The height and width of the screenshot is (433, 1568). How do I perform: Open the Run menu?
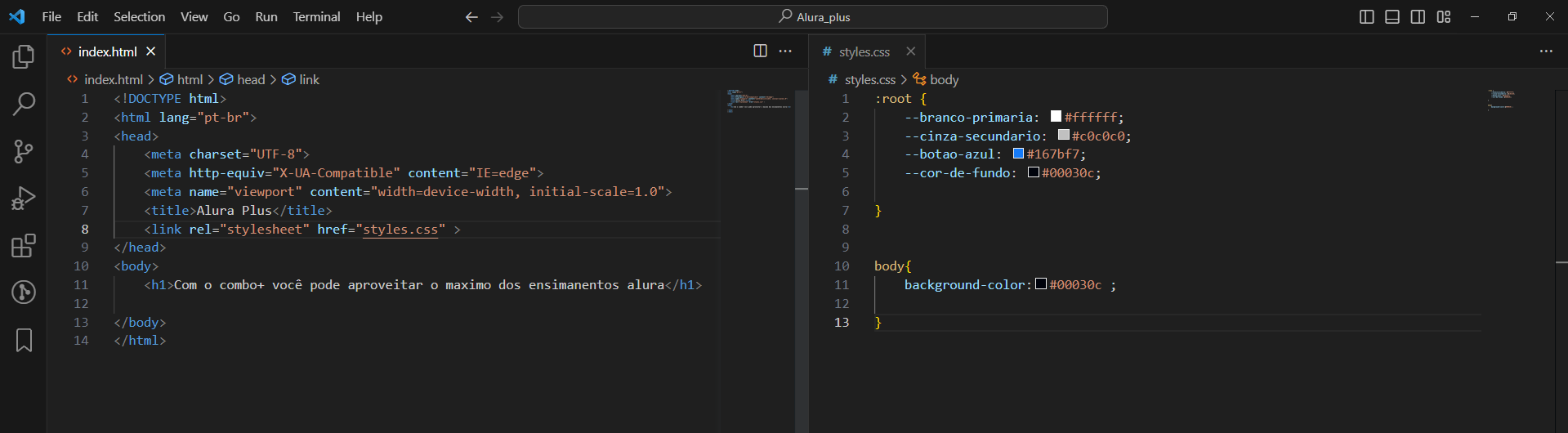coord(266,16)
